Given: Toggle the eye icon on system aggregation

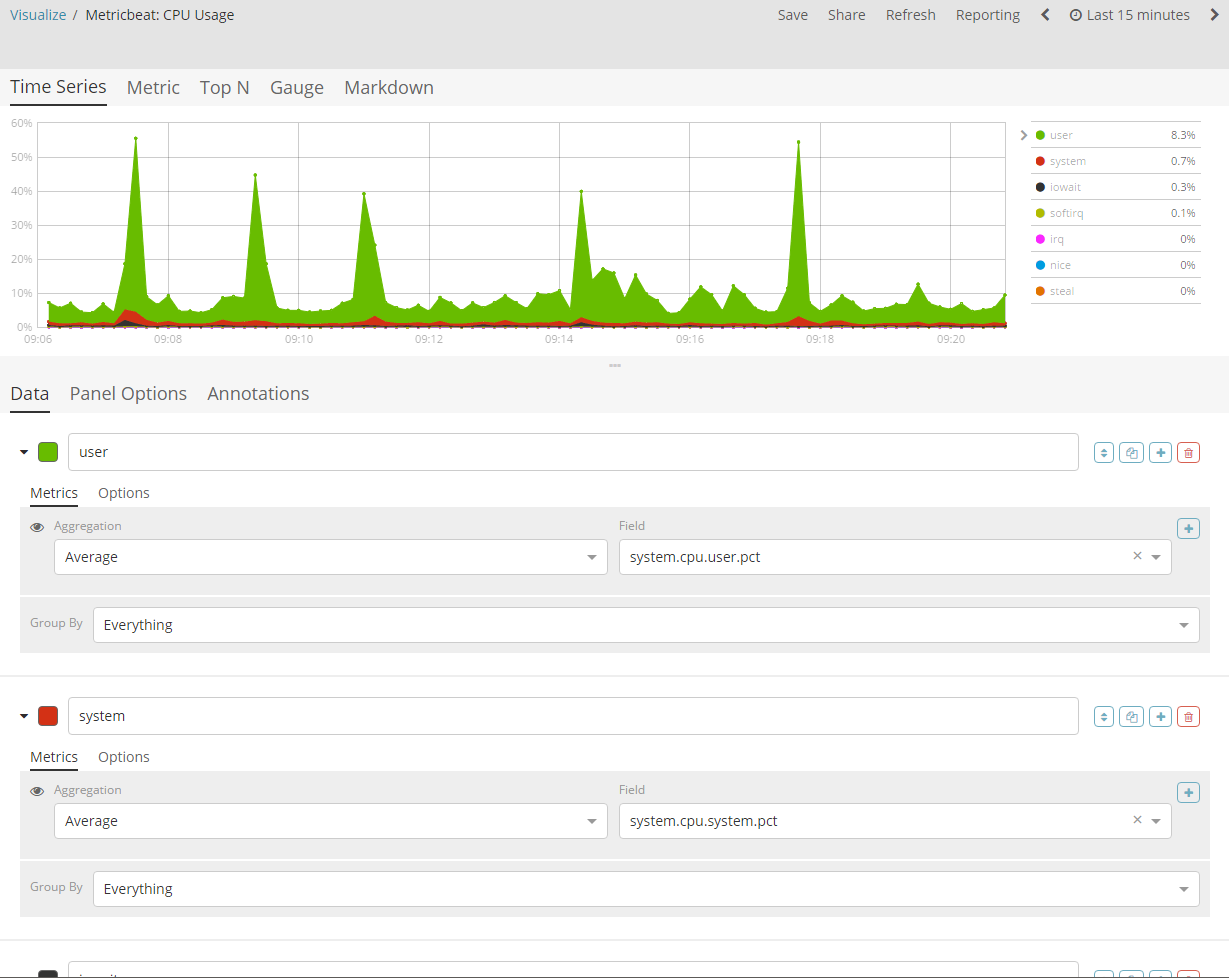Looking at the screenshot, I should click(37, 789).
